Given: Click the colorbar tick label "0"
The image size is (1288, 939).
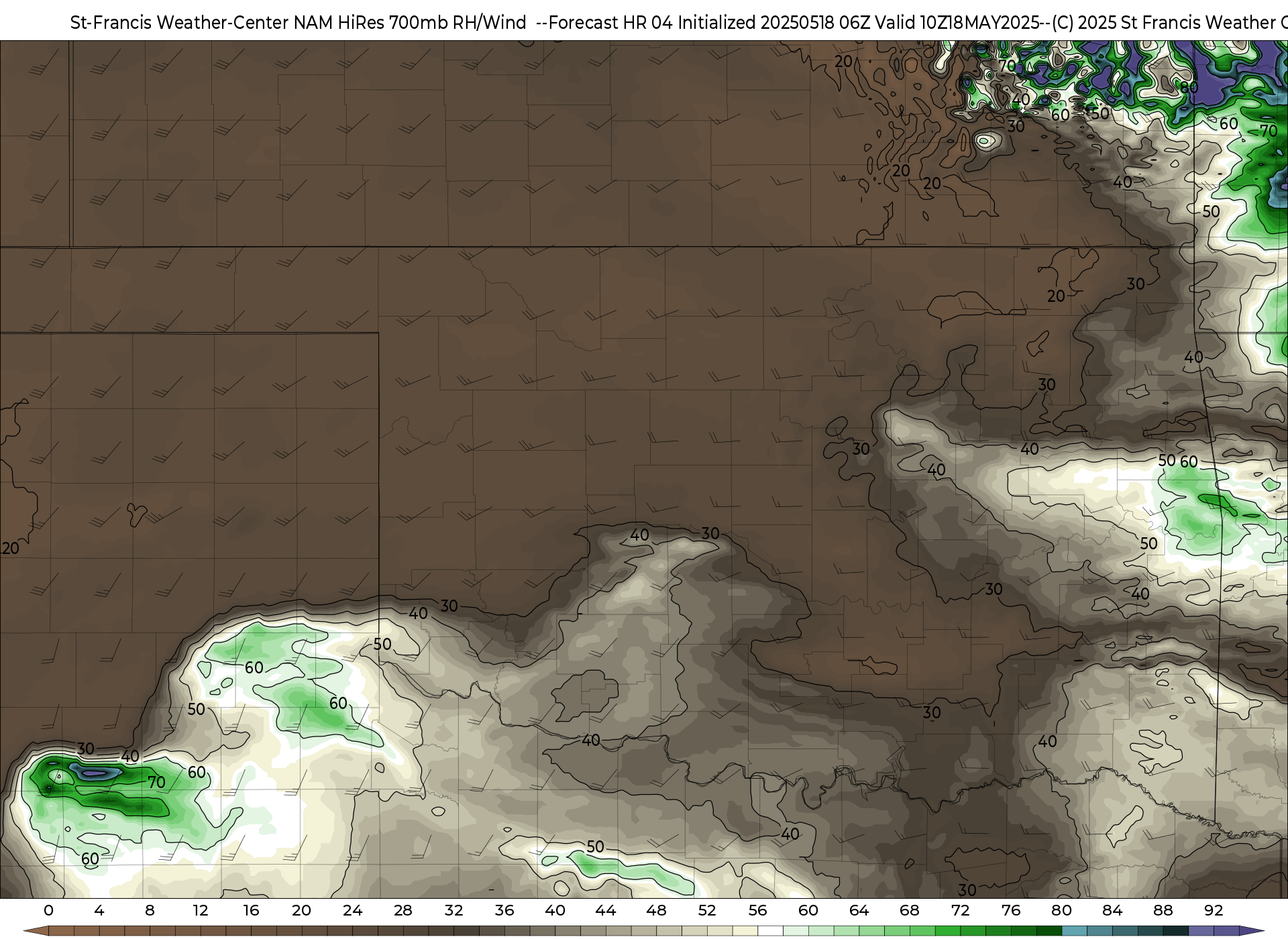Looking at the screenshot, I should click(48, 910).
